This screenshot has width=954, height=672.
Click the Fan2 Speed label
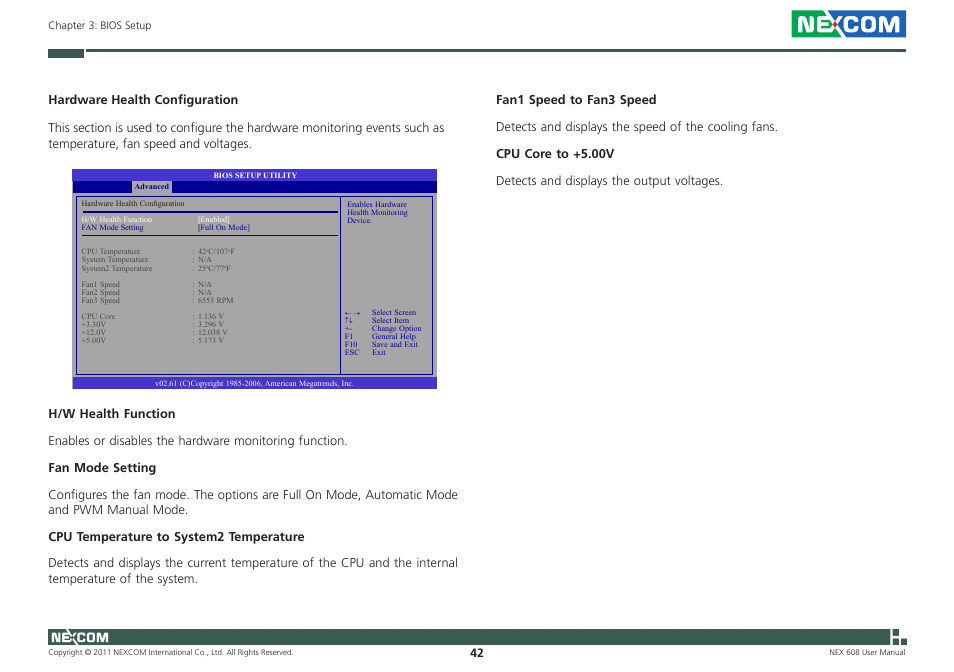point(100,293)
